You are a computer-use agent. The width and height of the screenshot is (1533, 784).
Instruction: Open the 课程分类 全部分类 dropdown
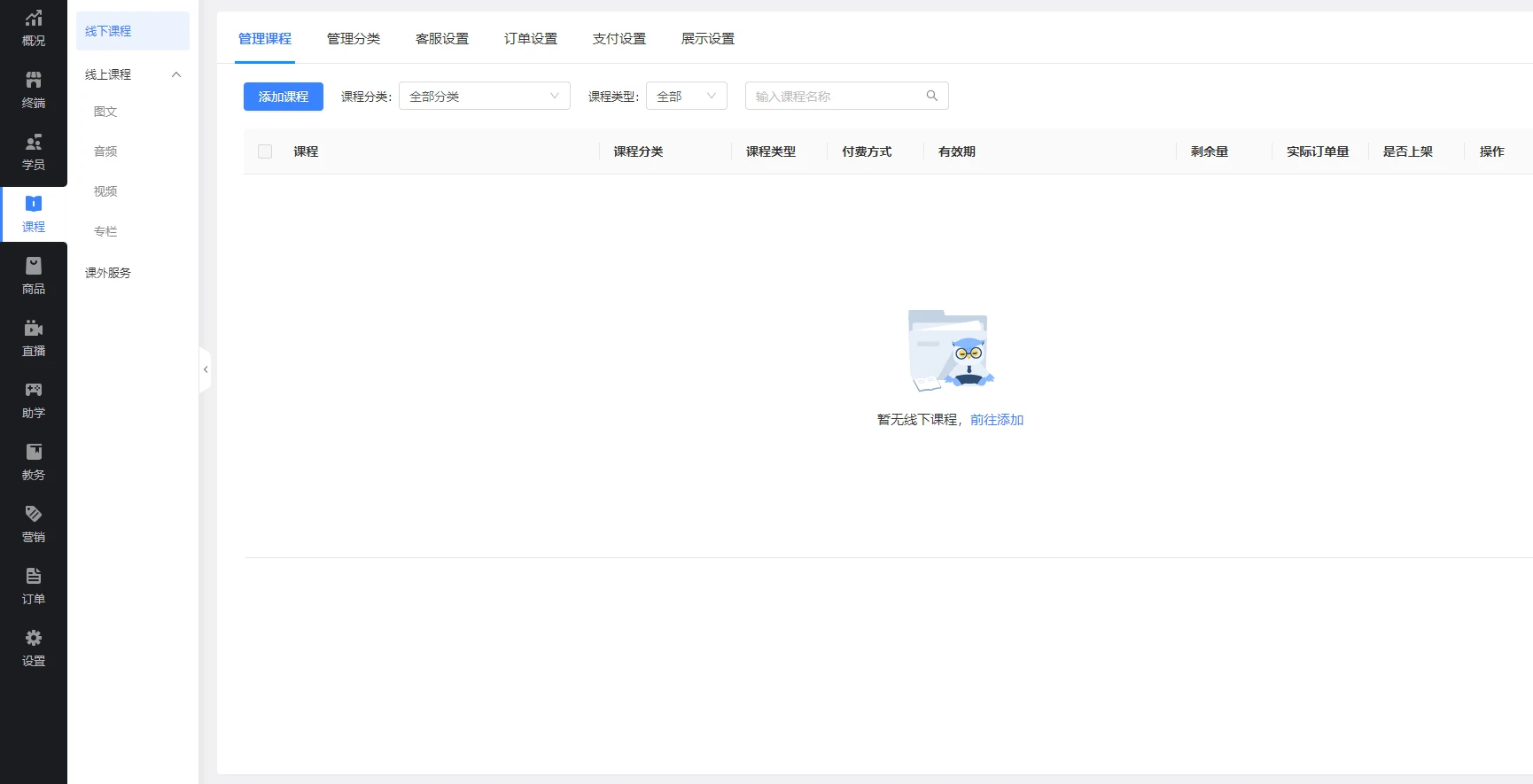click(484, 96)
